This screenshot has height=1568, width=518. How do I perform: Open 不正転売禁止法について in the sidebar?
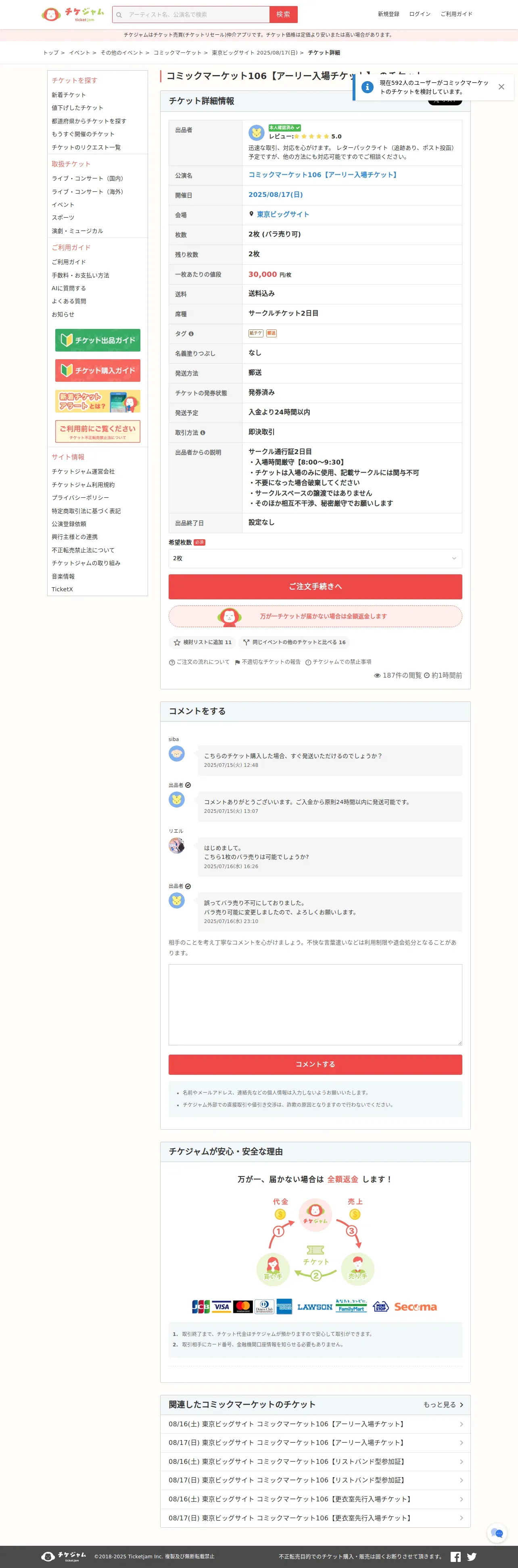pos(83,550)
